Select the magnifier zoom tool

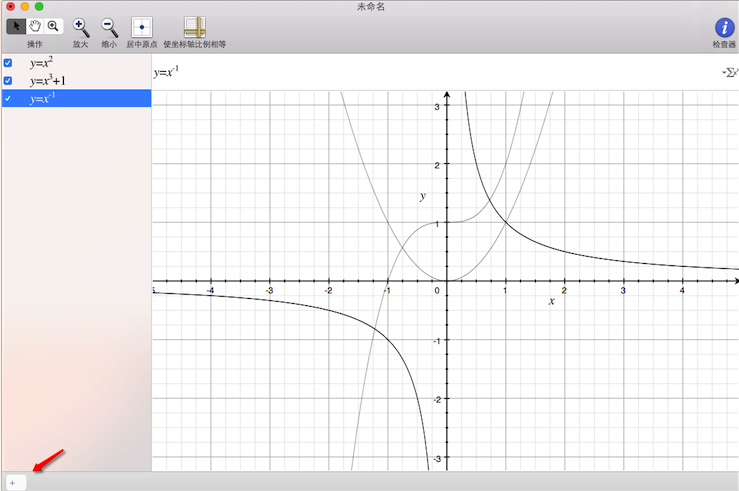point(52,27)
